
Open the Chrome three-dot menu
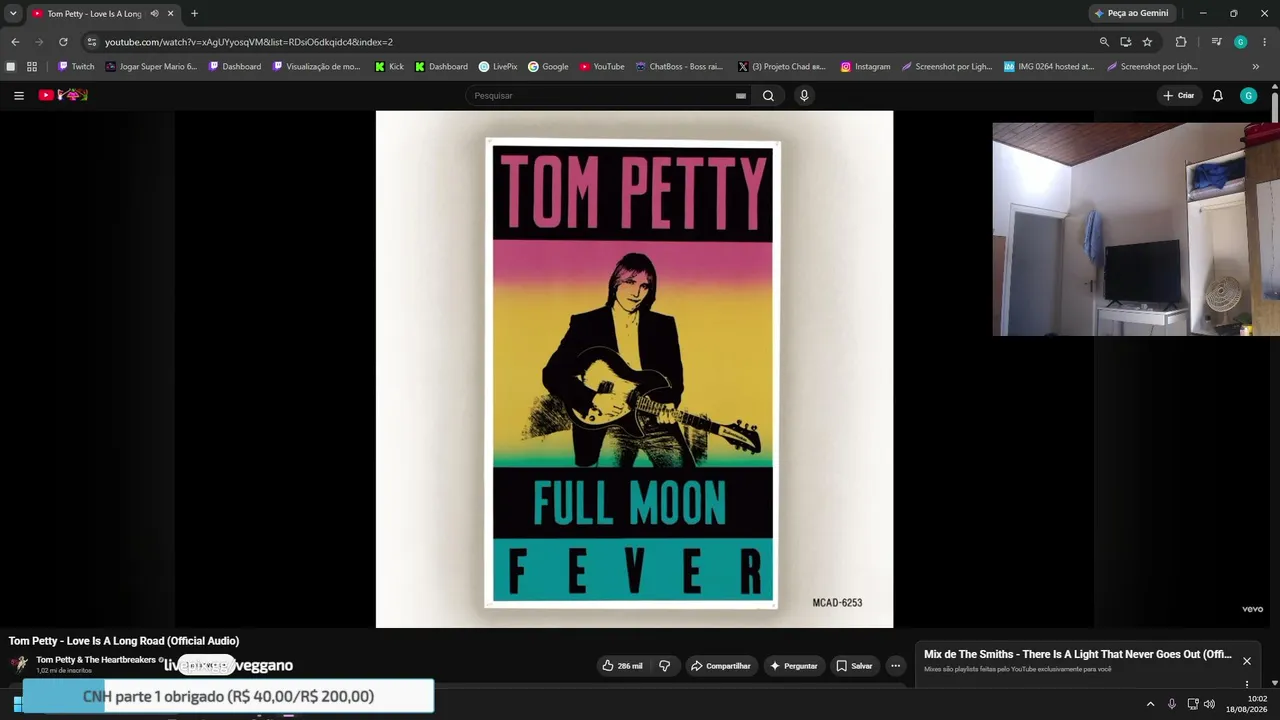pos(1265,42)
